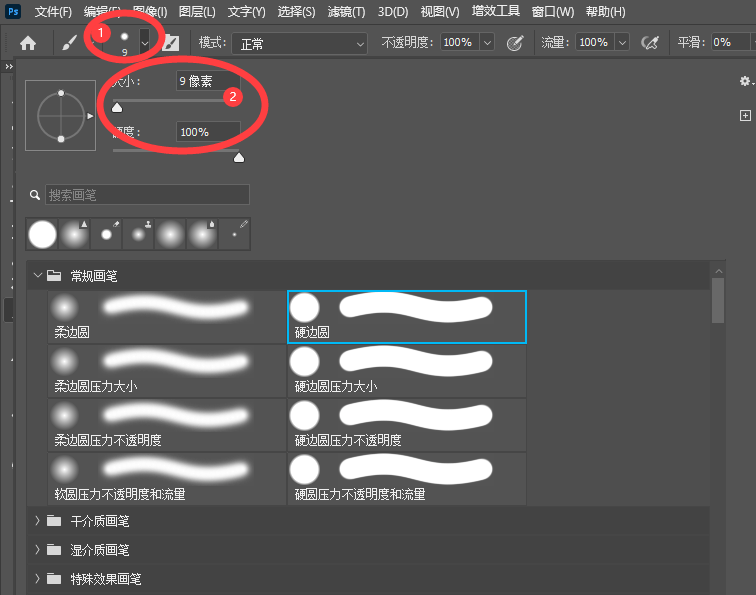Open the brush preset picker dropdown arrow
This screenshot has height=595, width=756.
click(144, 43)
